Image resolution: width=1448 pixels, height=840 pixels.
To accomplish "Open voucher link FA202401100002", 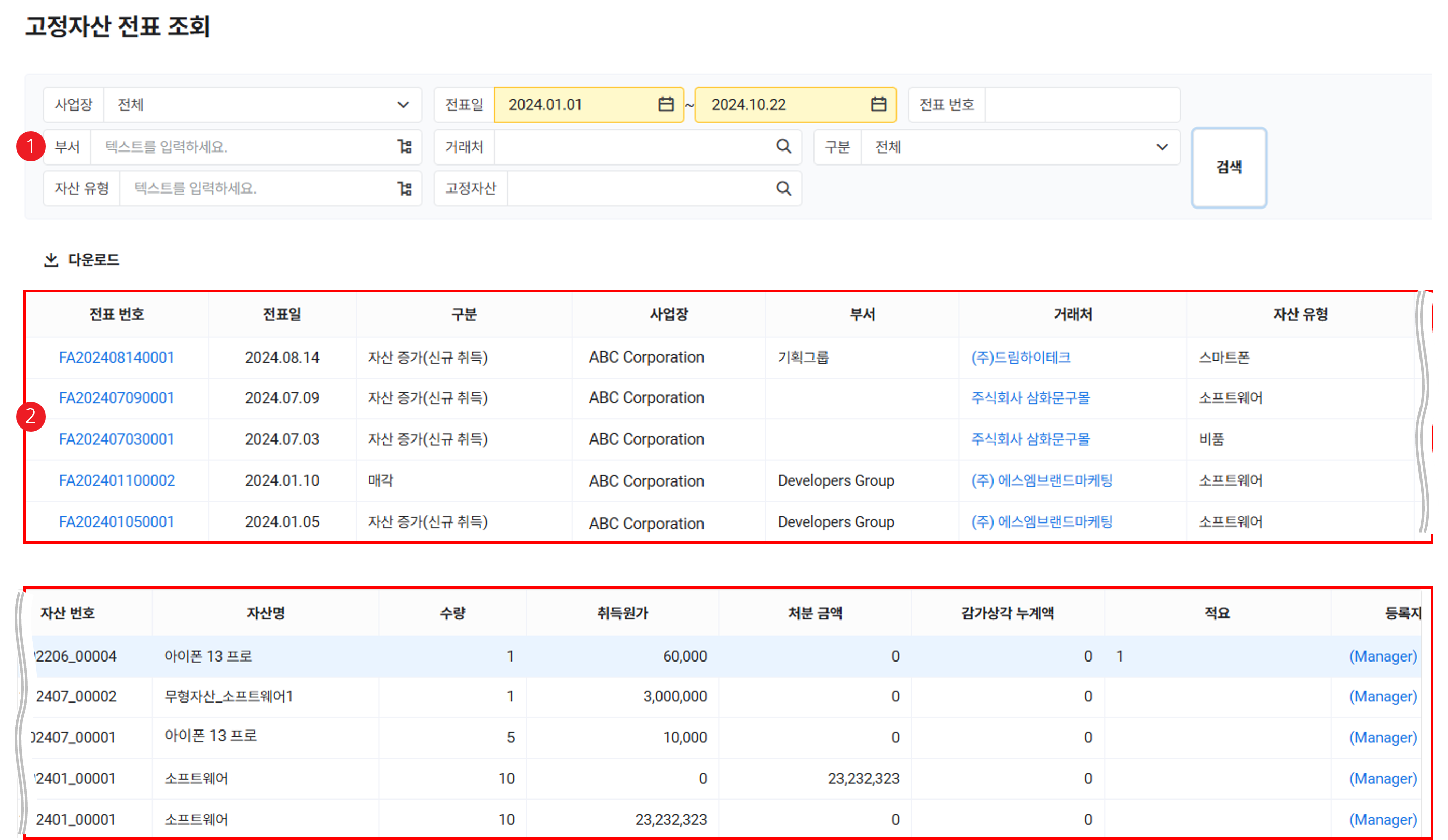I will pos(117,480).
